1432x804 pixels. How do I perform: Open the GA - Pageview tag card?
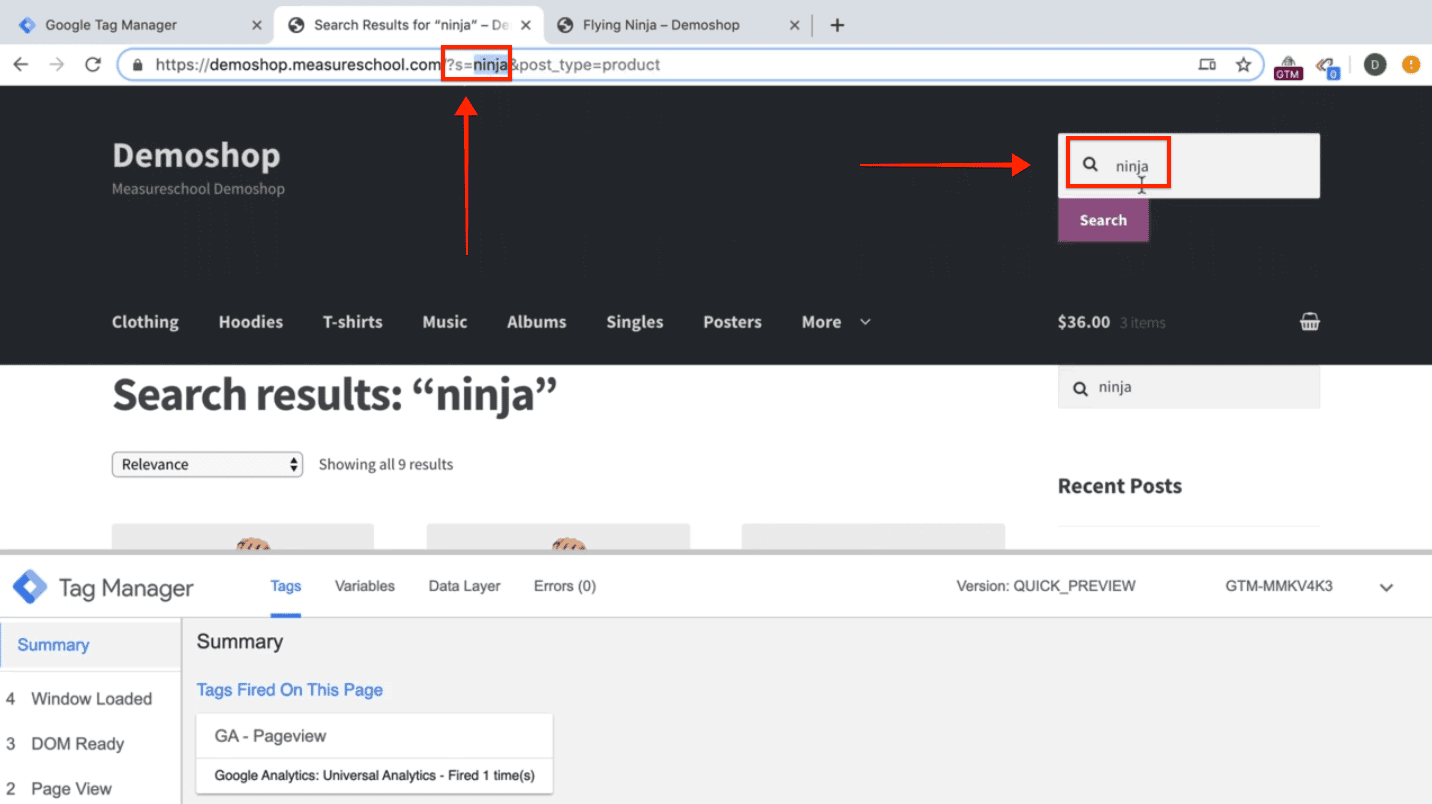coord(374,753)
